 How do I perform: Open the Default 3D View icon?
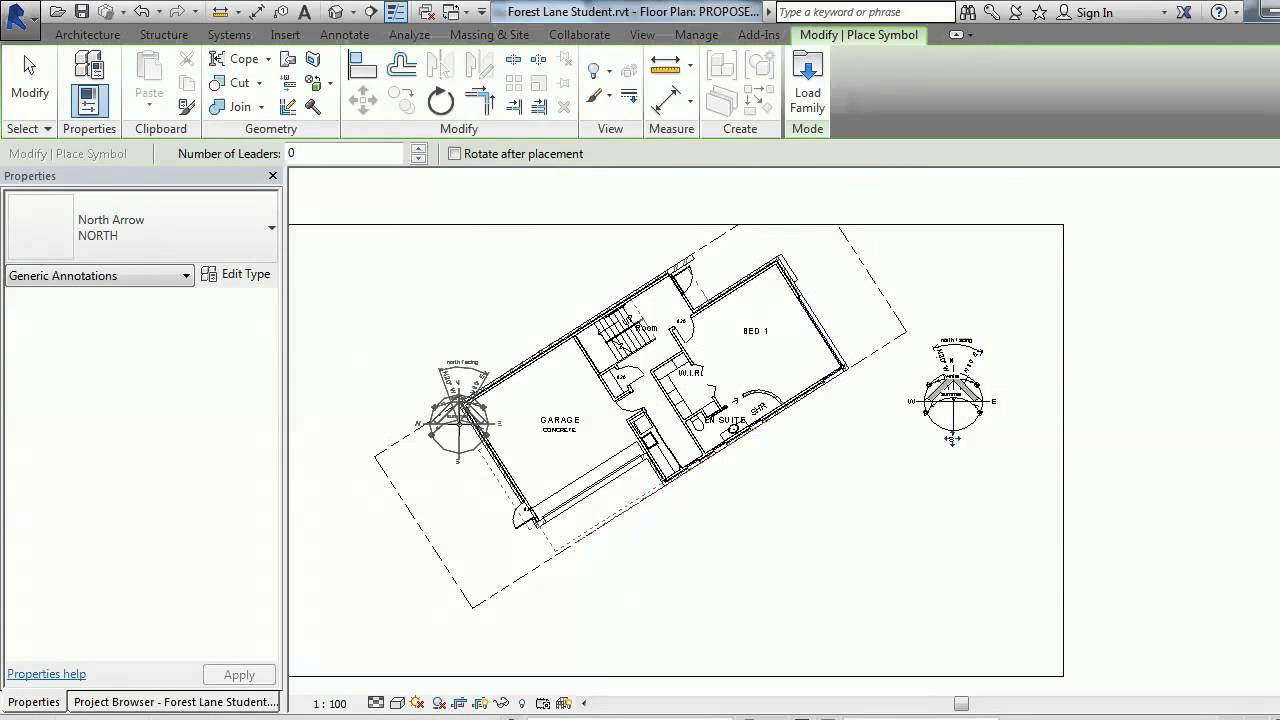[336, 12]
